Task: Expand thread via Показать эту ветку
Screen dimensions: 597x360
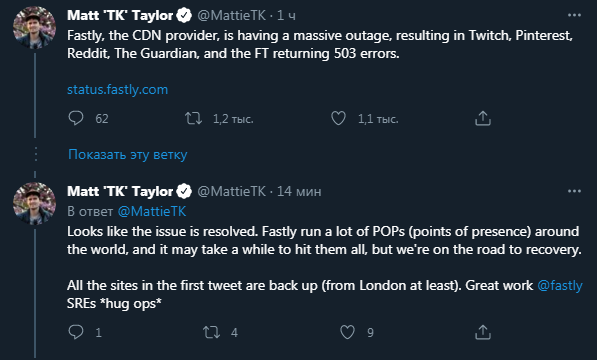Action: (128, 155)
